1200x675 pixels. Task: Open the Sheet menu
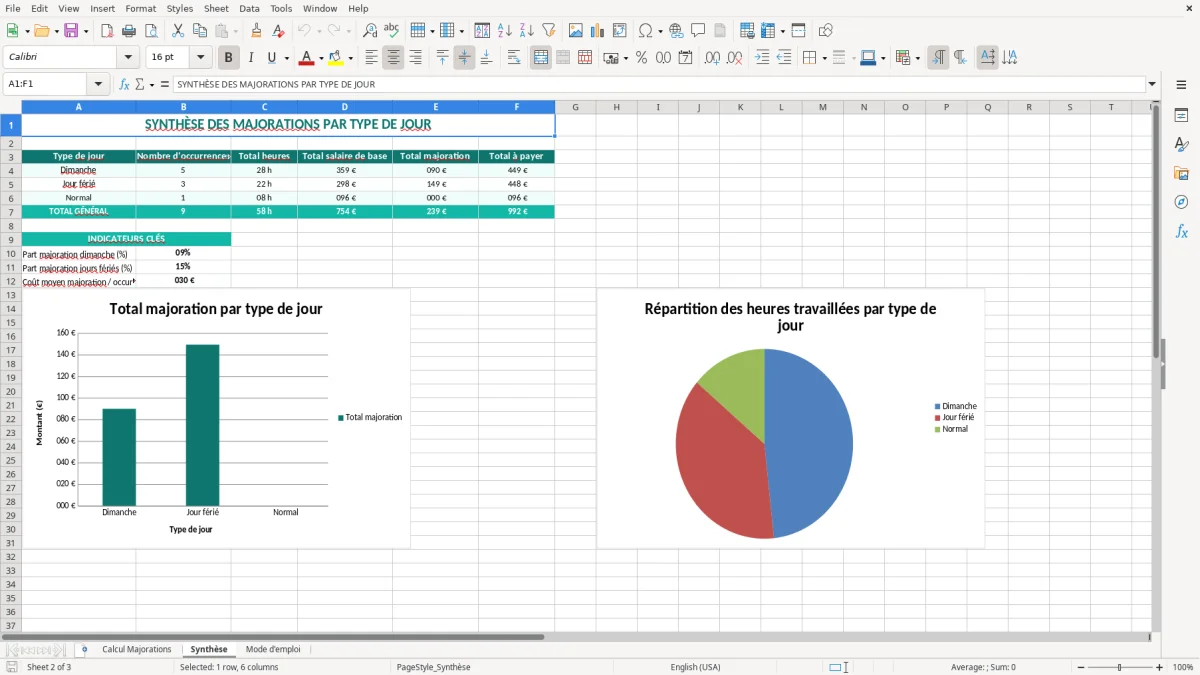(x=216, y=8)
